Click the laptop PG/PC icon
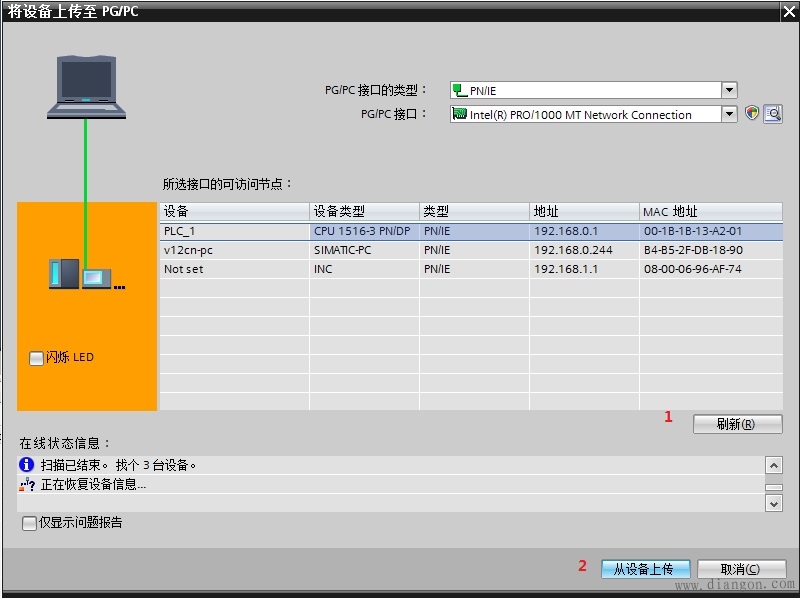The image size is (800, 598). pos(86,86)
